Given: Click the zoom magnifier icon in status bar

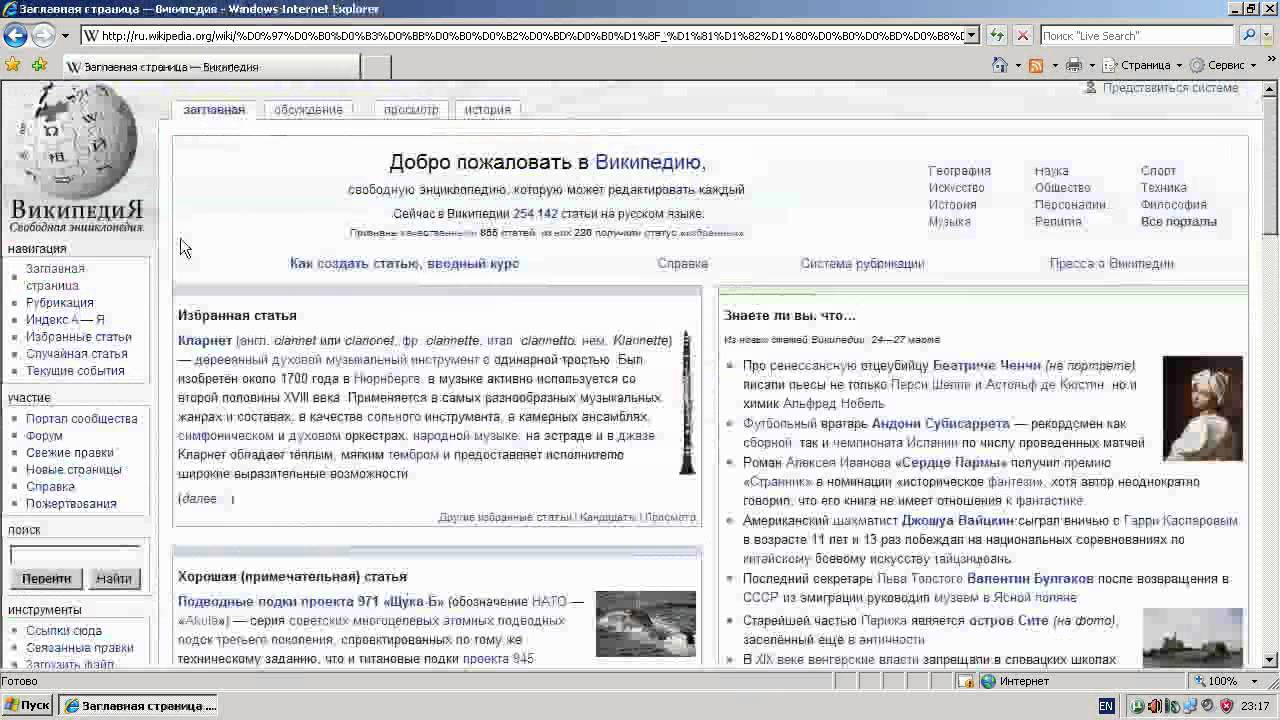Looking at the screenshot, I should [1200, 682].
